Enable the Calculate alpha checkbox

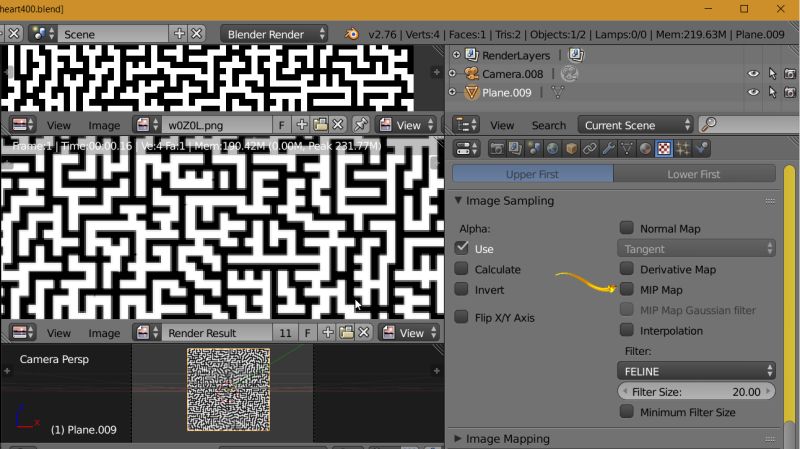(x=462, y=269)
